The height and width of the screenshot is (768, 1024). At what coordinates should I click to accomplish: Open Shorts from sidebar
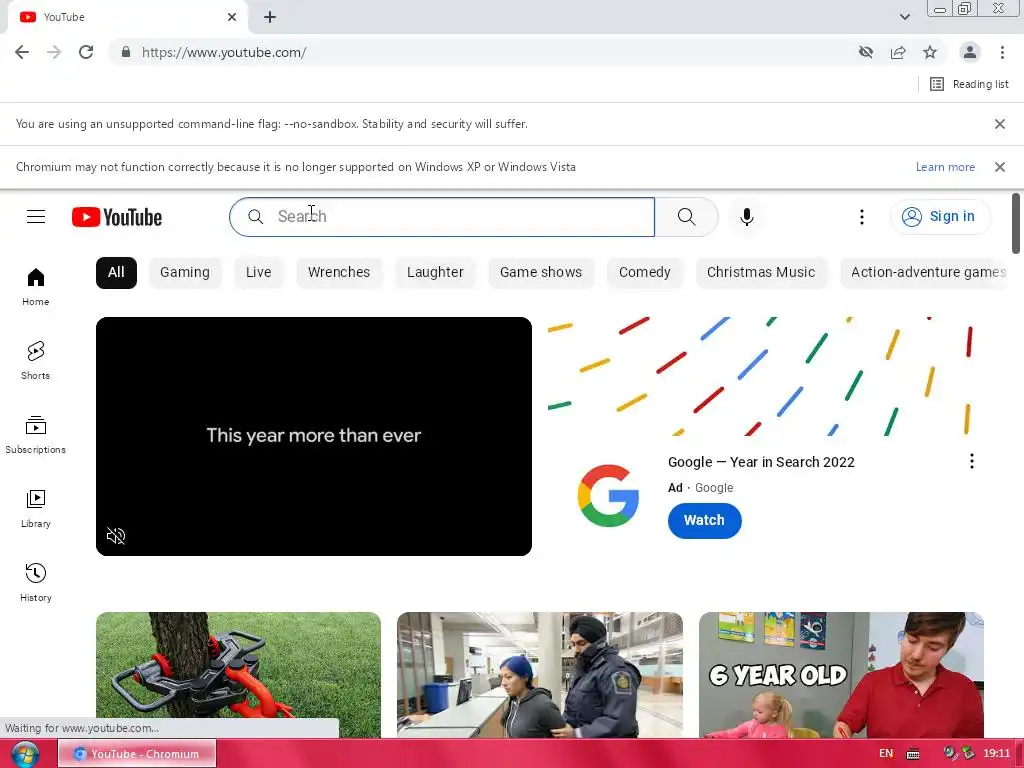pos(36,360)
